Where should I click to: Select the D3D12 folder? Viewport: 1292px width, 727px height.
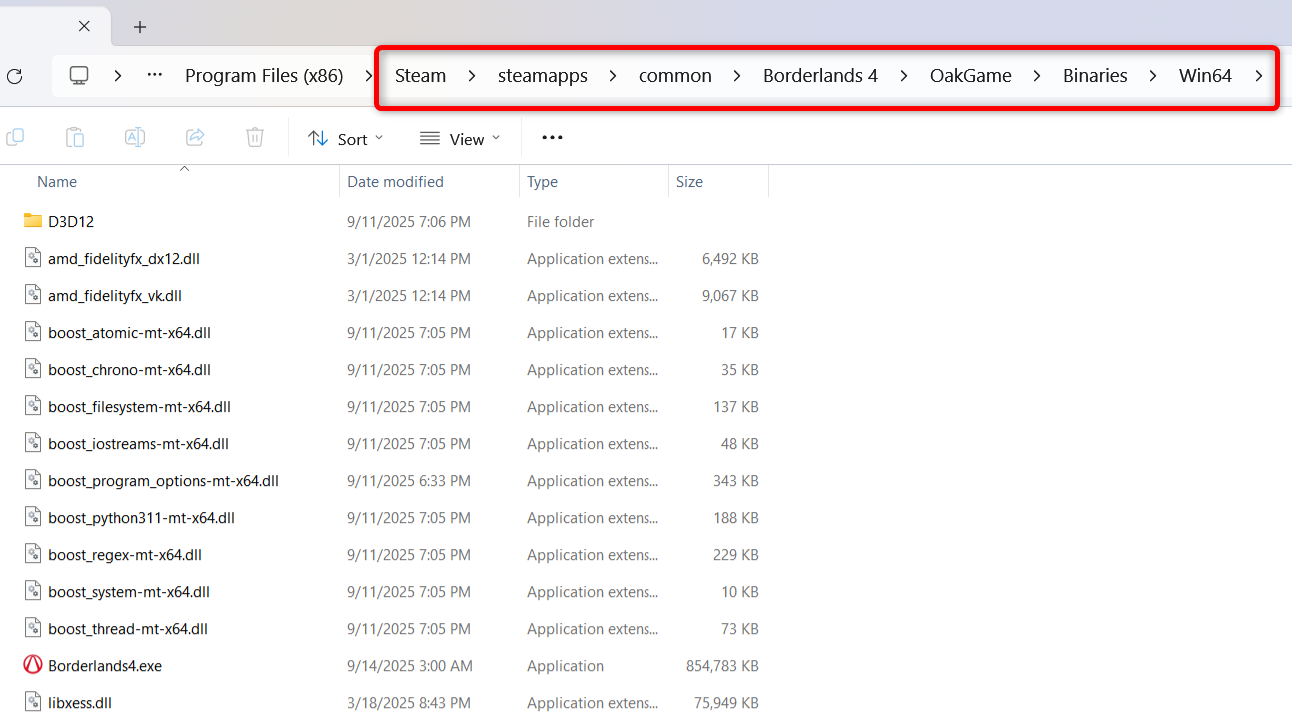70,222
